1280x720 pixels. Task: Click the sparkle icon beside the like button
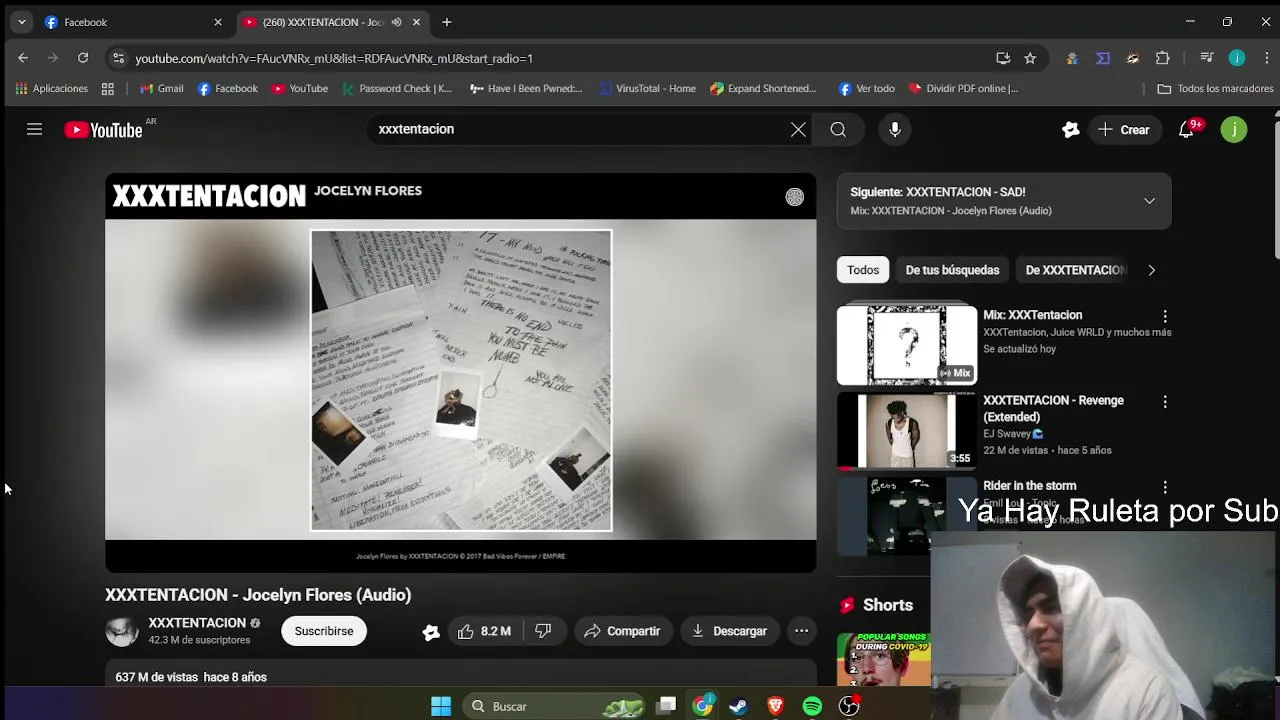click(431, 632)
